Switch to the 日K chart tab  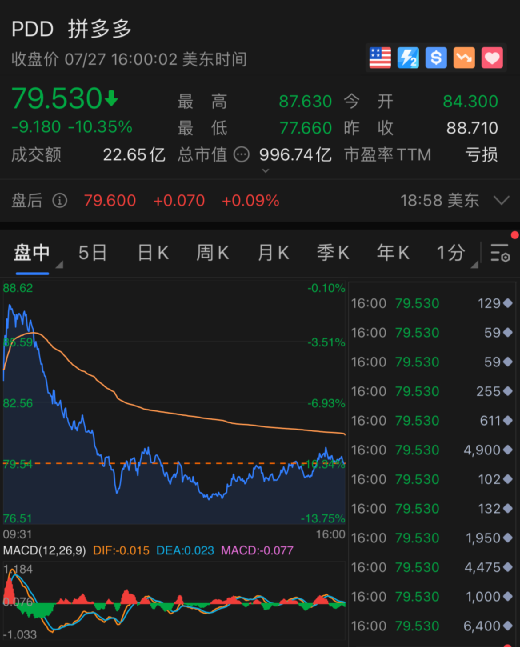pyautogui.click(x=153, y=253)
